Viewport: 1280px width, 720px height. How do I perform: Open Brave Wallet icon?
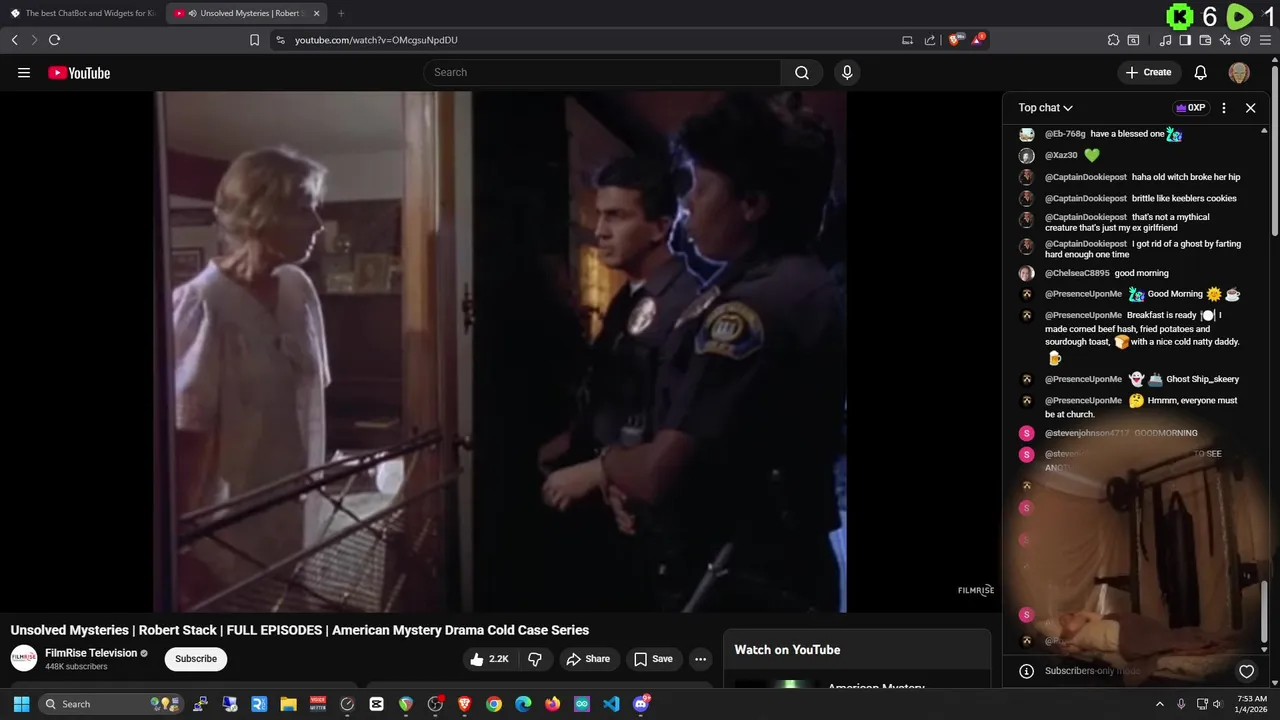click(x=1205, y=40)
